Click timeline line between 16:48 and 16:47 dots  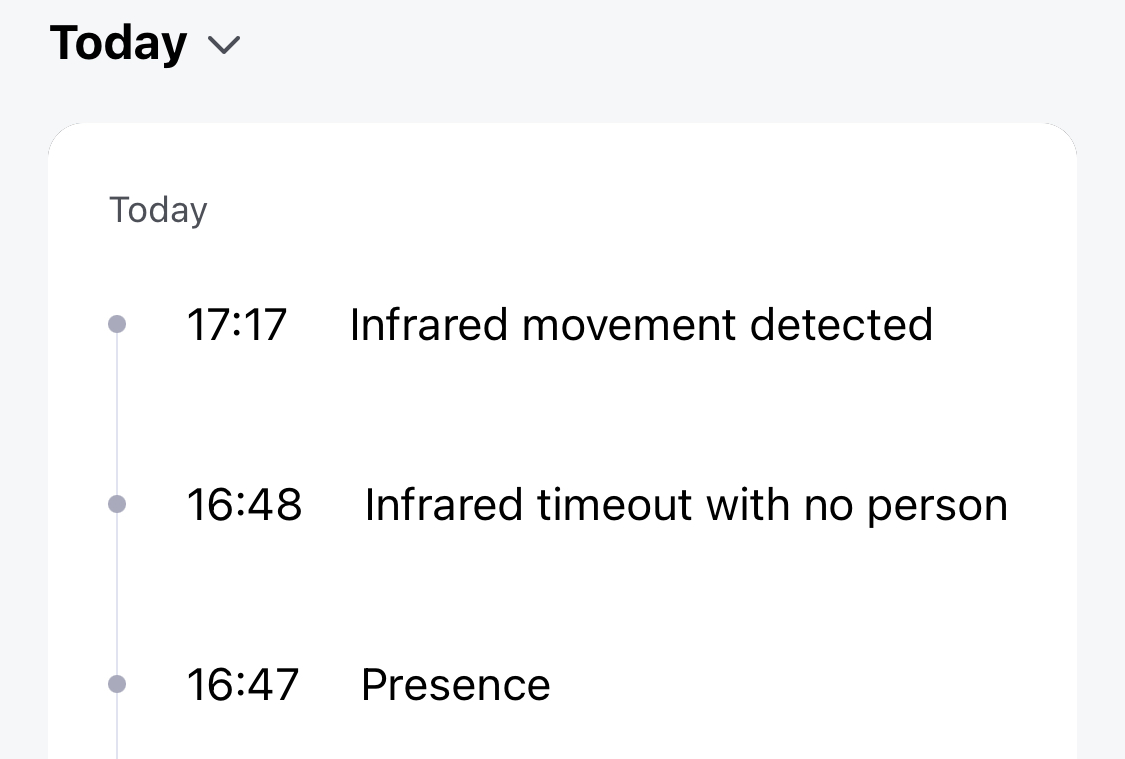tap(117, 594)
